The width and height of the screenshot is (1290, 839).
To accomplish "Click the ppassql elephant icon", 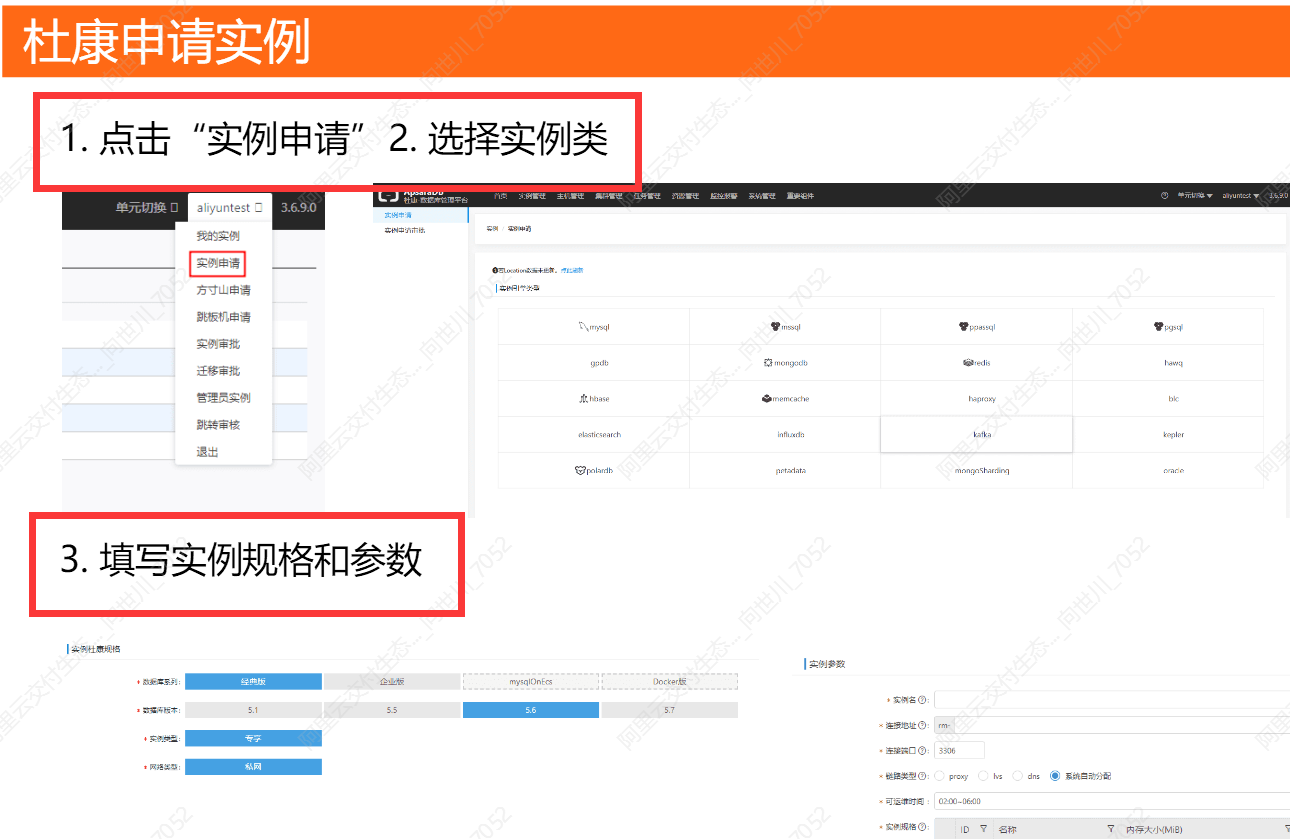I will (x=963, y=326).
